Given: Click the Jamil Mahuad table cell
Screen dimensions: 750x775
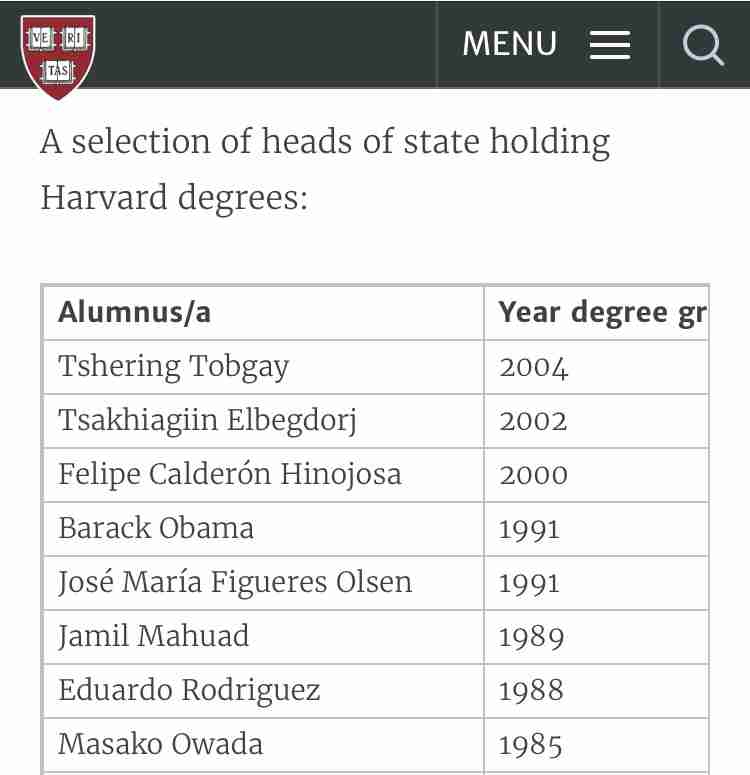Looking at the screenshot, I should pos(263,637).
